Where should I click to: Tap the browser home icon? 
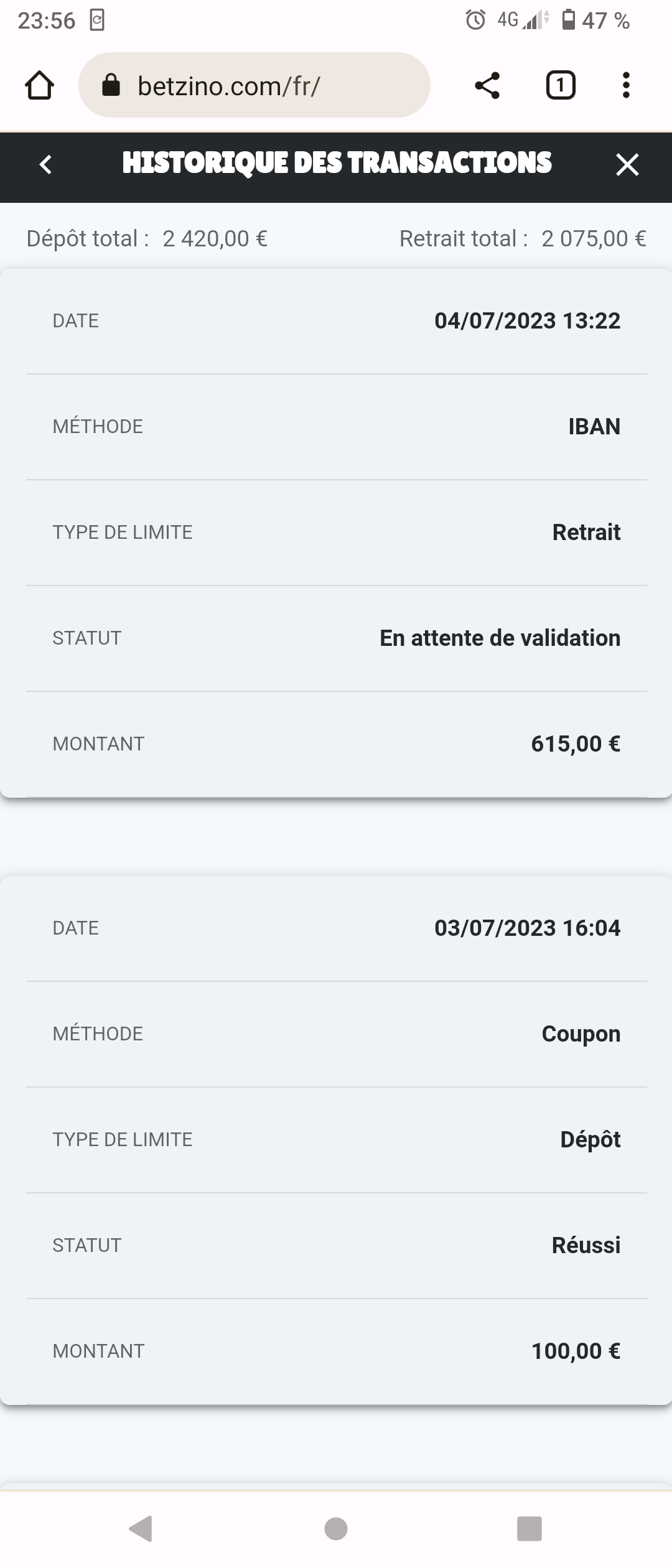click(x=39, y=85)
